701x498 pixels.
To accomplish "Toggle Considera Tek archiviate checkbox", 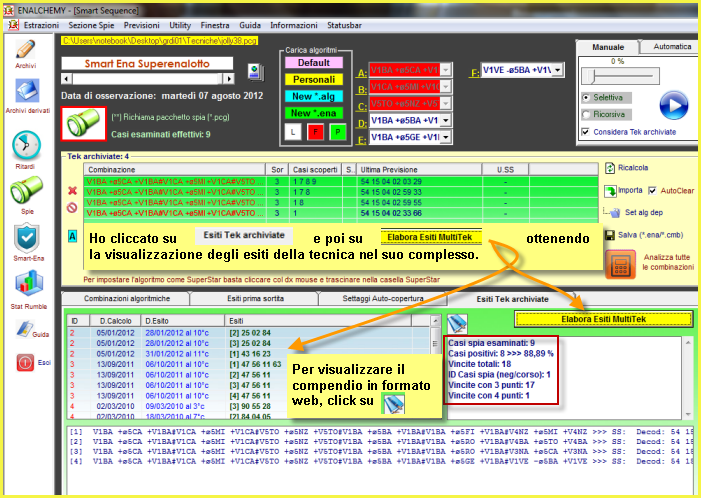I will [x=586, y=132].
